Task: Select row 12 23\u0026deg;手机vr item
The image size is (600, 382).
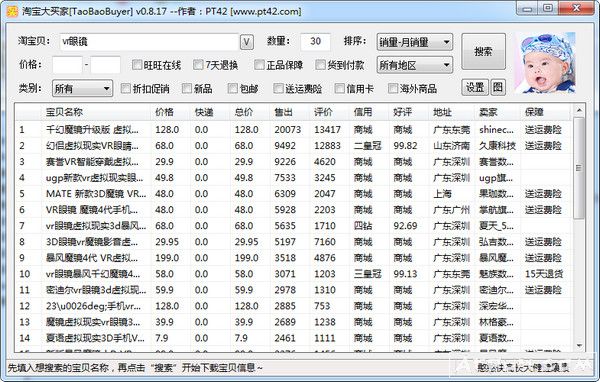Action: coord(294,307)
